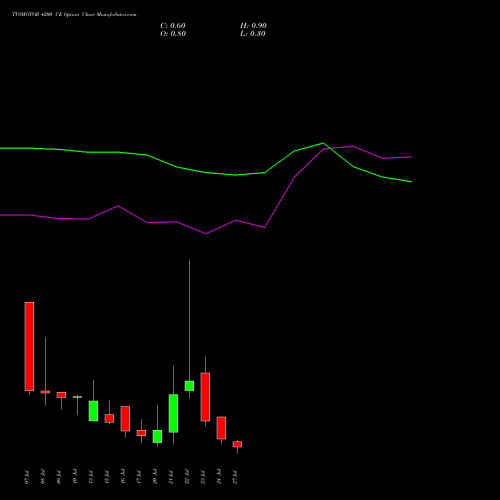
Task: Click the '09 Jul' date label
Action: 59,477
